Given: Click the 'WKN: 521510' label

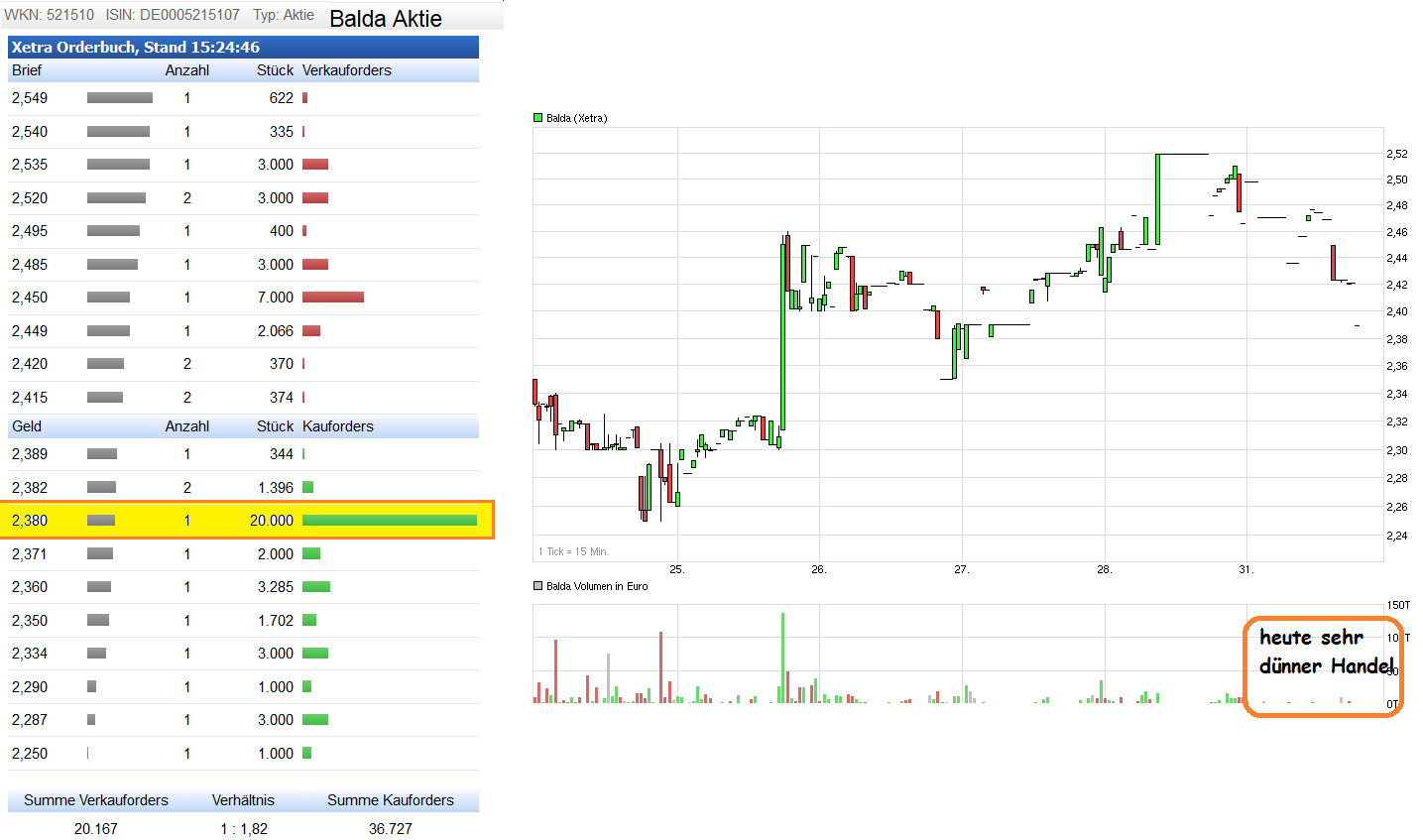Looking at the screenshot, I should coord(50,15).
